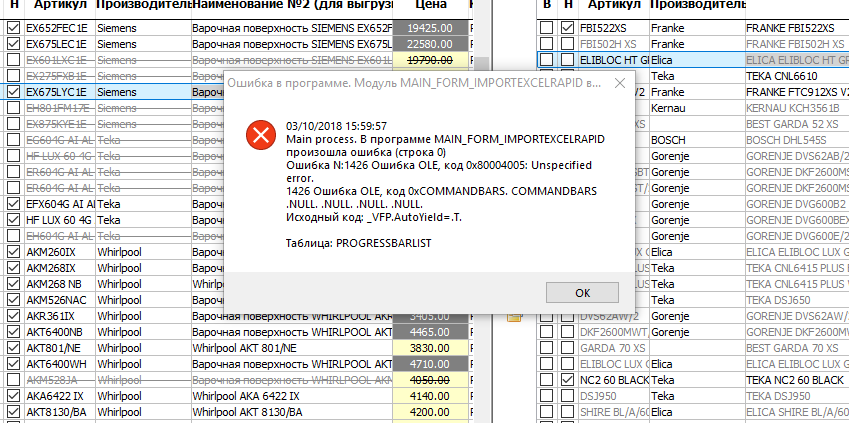Screen dimensions: 849x423
Task: Uncheck column Н checkbox for NC2 60 BLACK
Action: click(x=567, y=380)
